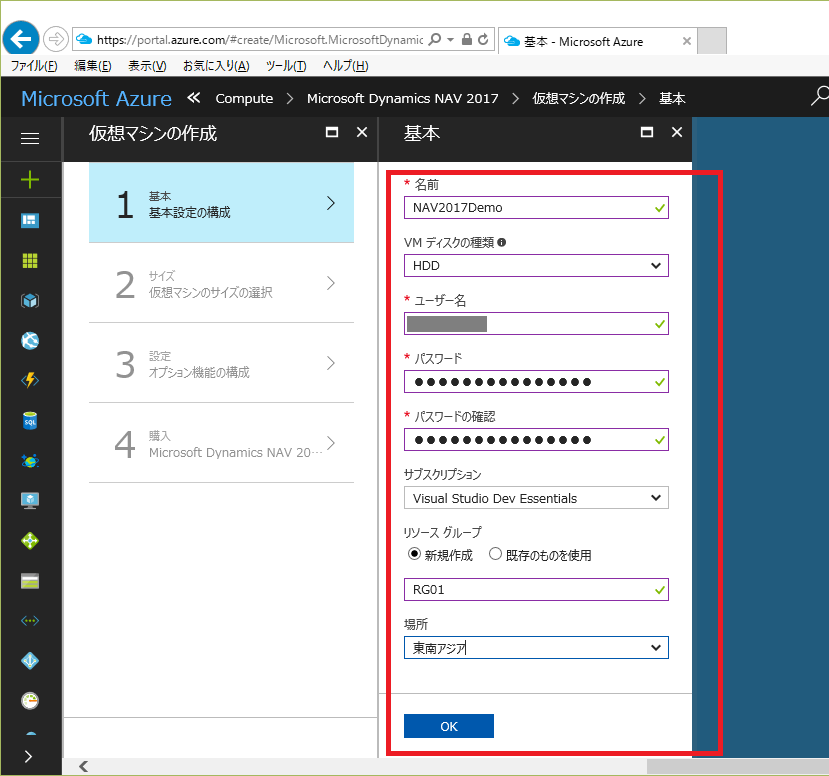Open the 表示(V) menu
Viewport: 829px width, 776px height.
tap(147, 66)
